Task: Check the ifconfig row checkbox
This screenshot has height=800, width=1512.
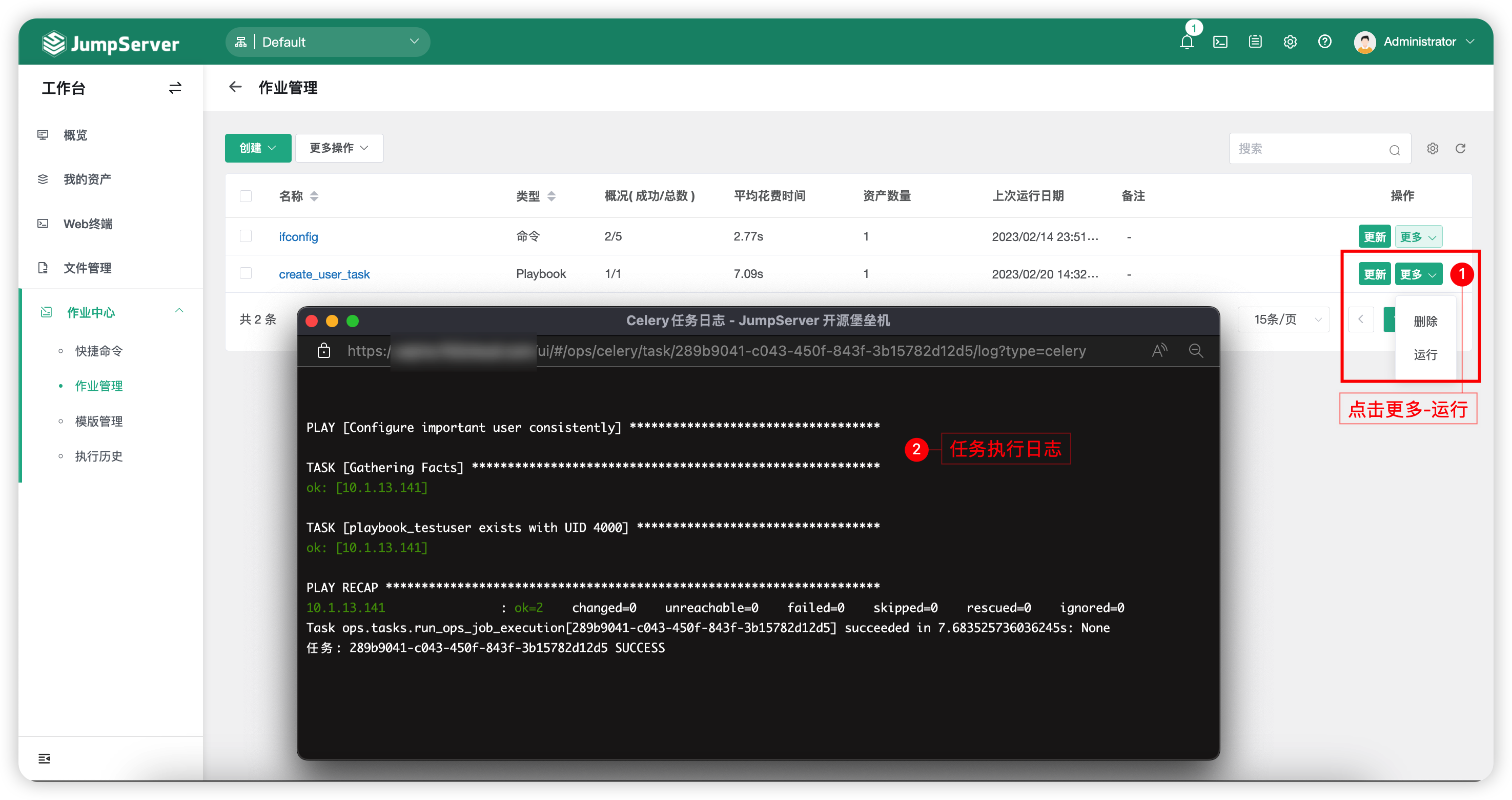Action: [x=246, y=236]
